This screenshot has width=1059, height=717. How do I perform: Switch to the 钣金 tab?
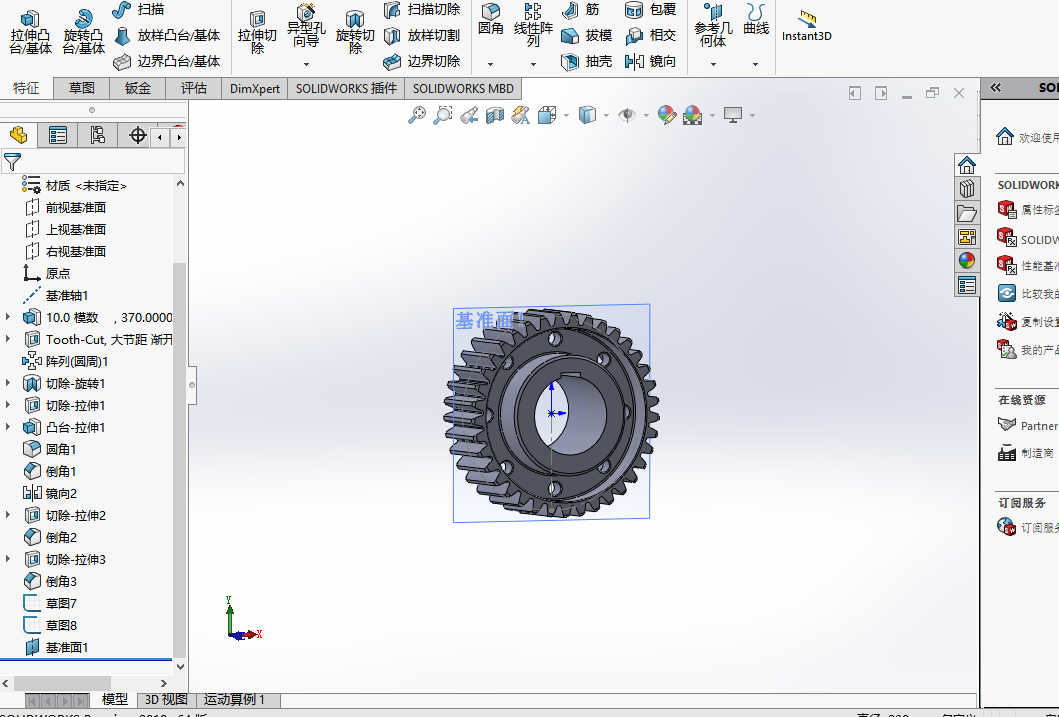[138, 88]
